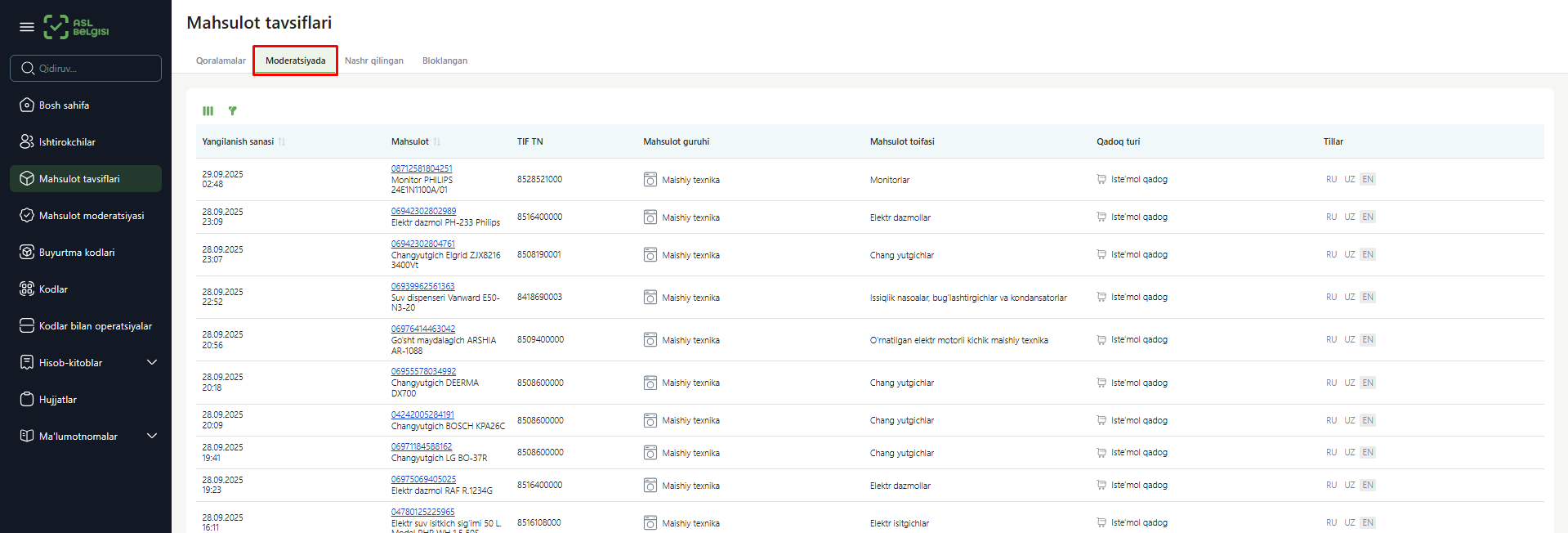The width and height of the screenshot is (1568, 533).
Task: Open Bosh sahifa from the sidebar
Action: point(64,105)
